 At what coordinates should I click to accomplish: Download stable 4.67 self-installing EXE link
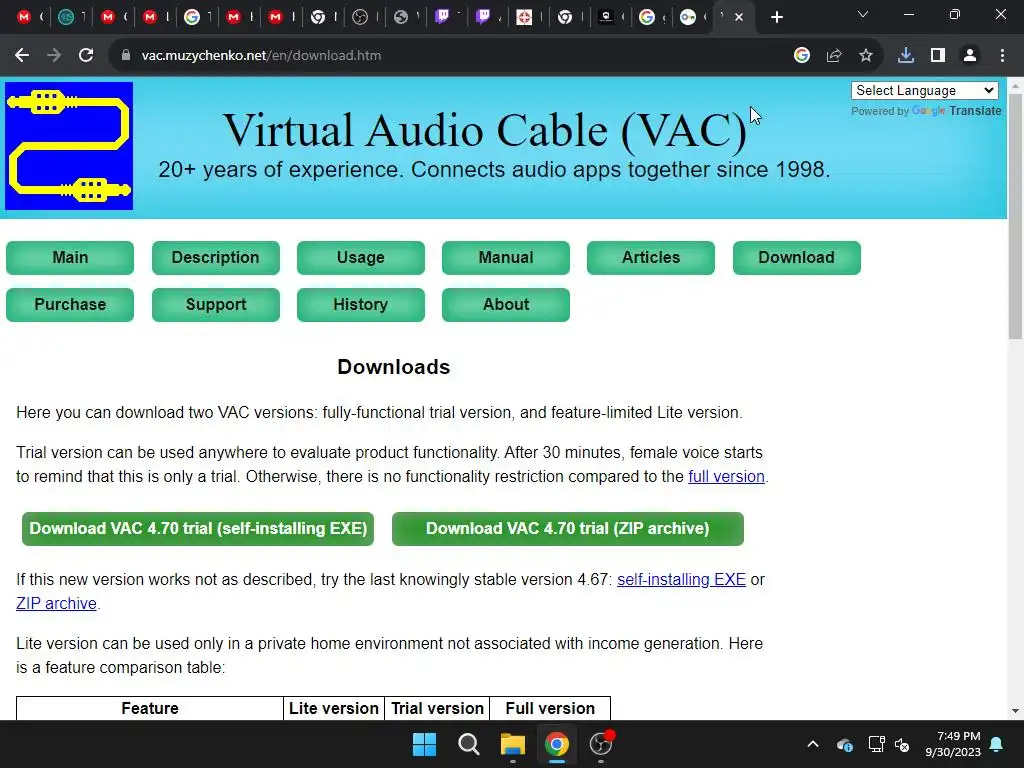[x=681, y=580]
